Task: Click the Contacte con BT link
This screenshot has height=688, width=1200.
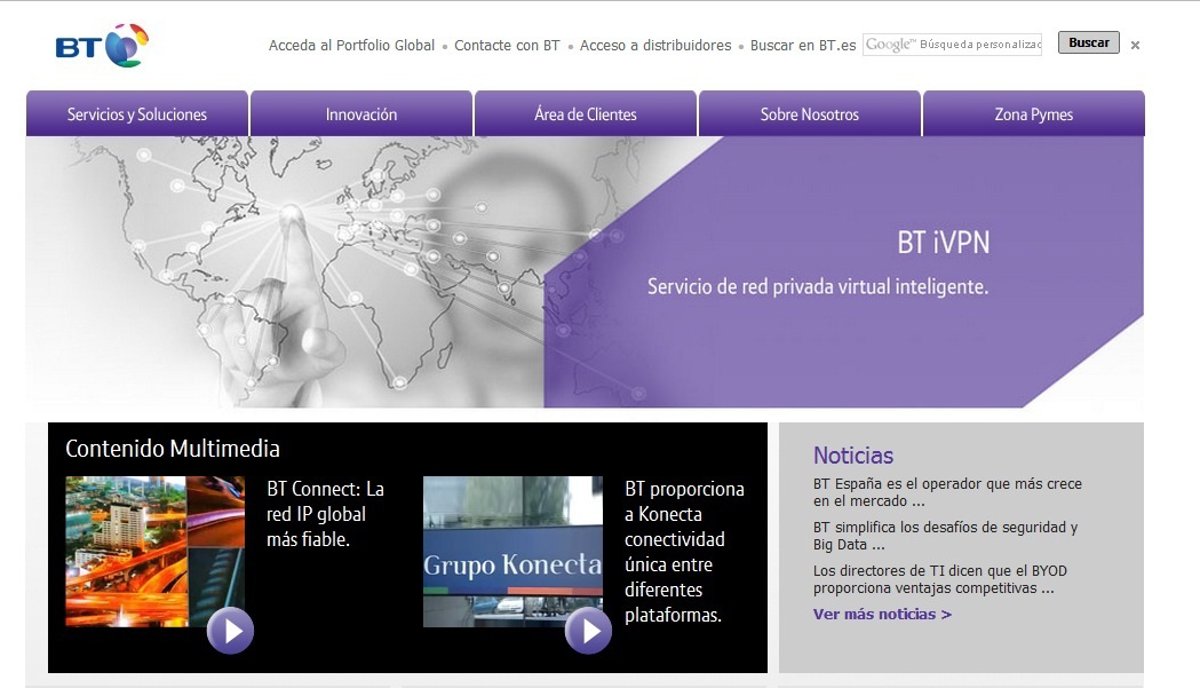Action: click(507, 45)
